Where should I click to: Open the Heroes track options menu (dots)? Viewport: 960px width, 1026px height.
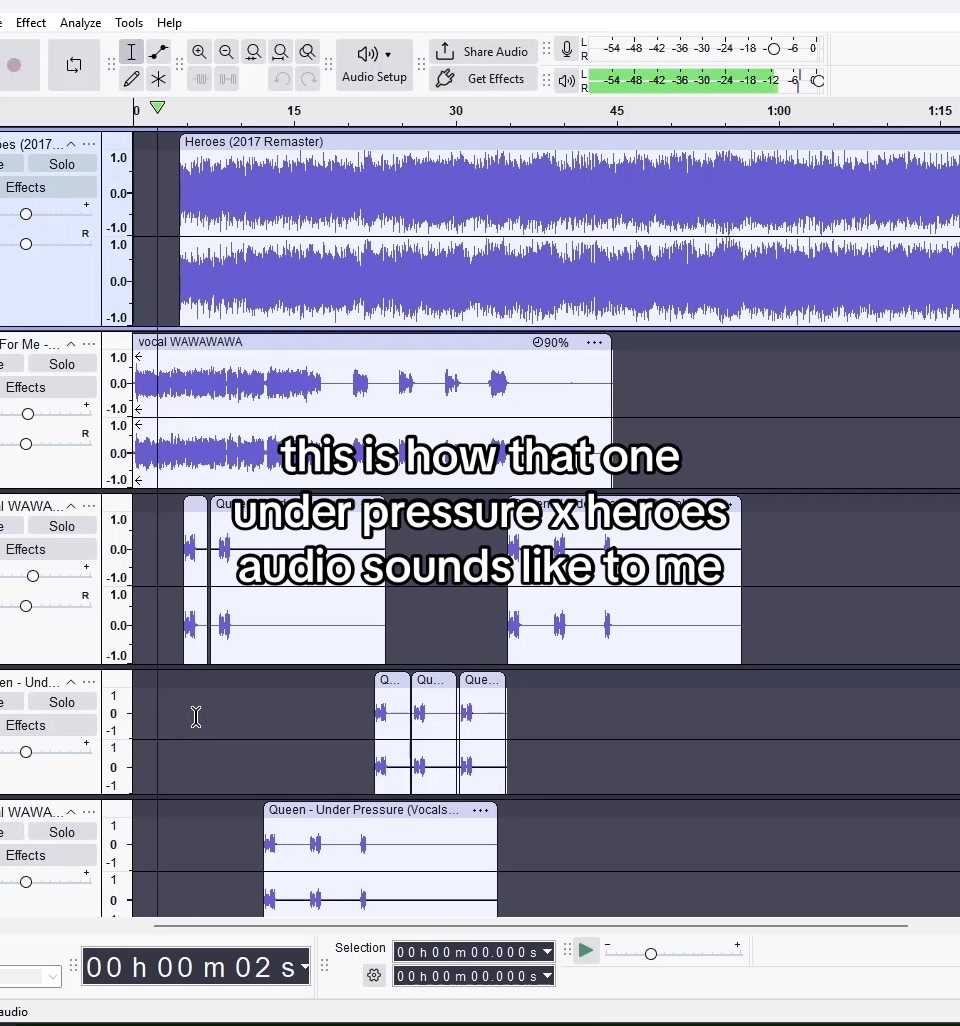point(89,144)
